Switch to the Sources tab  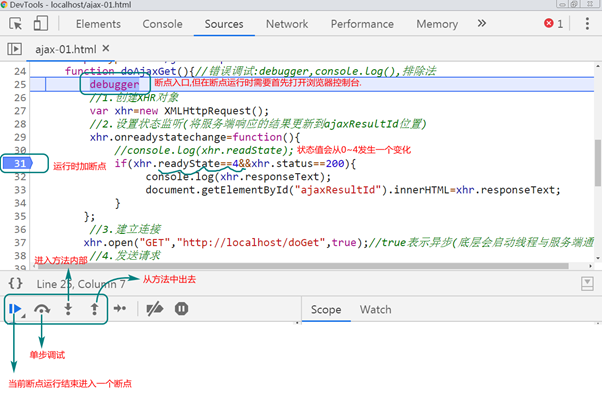coord(224,24)
